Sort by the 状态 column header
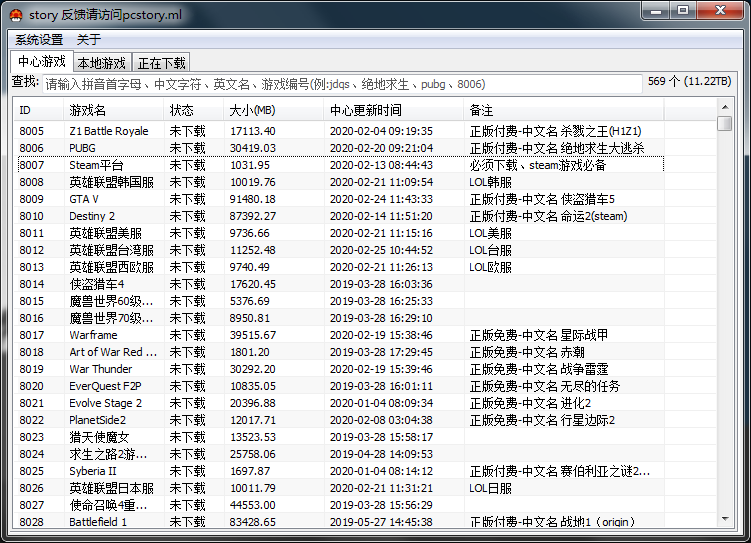 pos(193,111)
